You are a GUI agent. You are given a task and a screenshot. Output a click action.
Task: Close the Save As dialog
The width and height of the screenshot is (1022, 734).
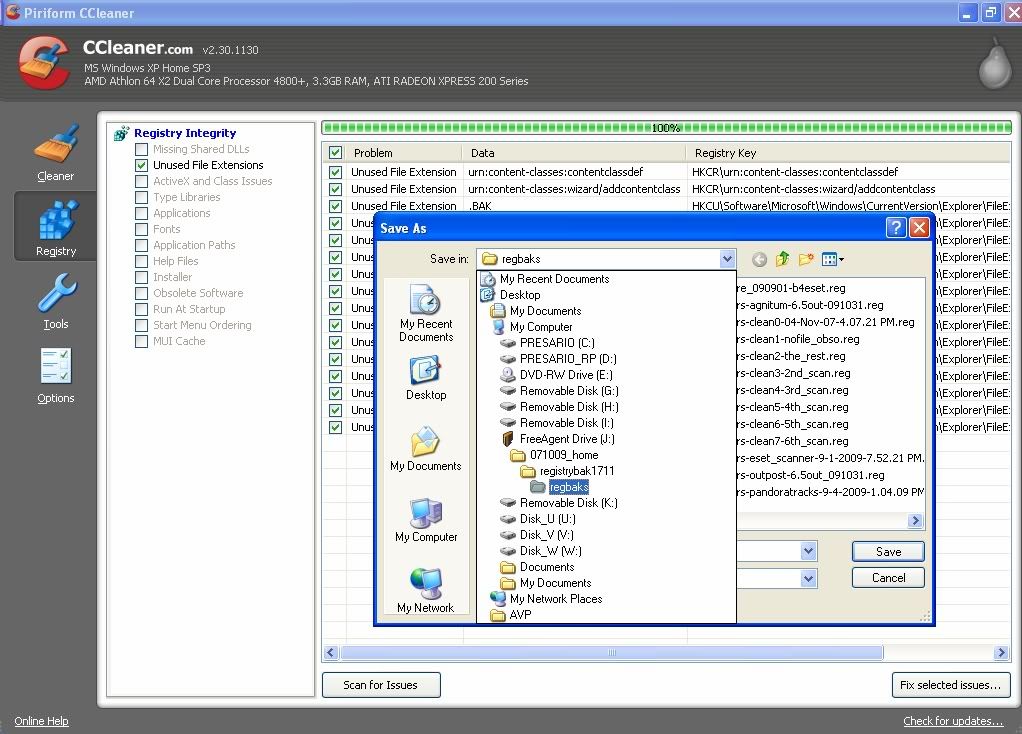click(x=919, y=228)
